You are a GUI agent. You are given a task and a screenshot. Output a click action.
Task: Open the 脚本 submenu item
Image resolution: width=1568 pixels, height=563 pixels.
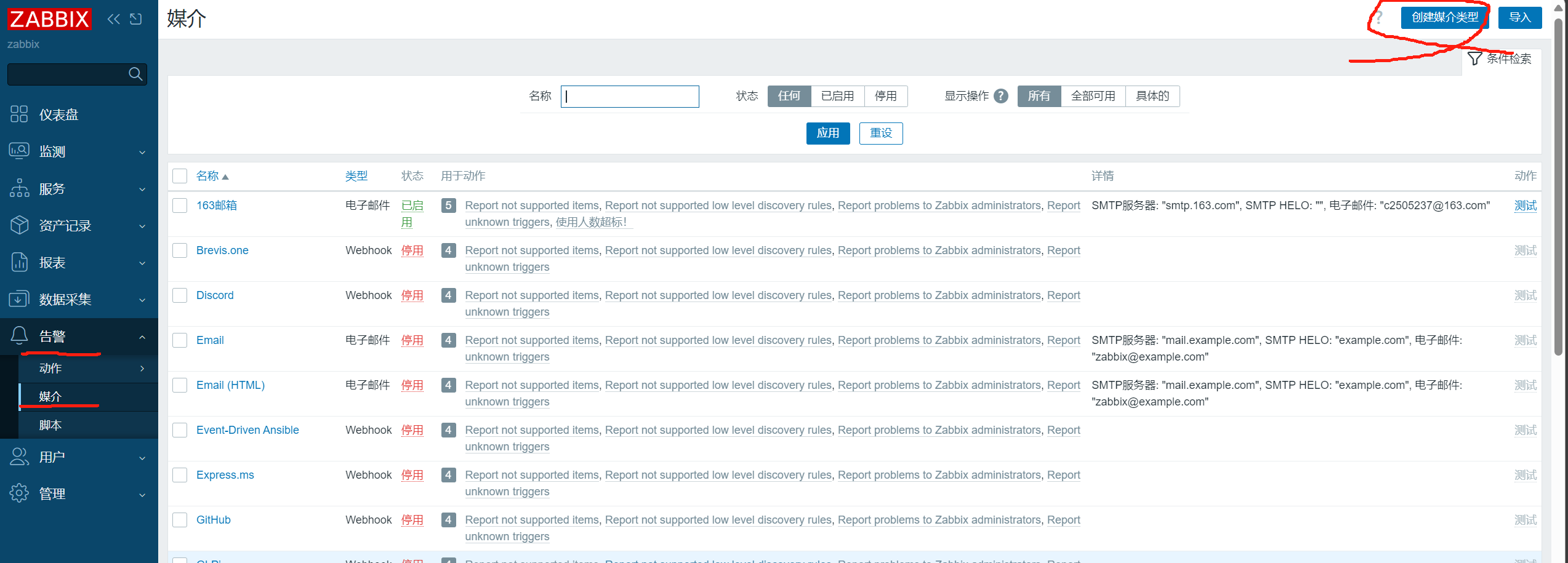point(89,425)
